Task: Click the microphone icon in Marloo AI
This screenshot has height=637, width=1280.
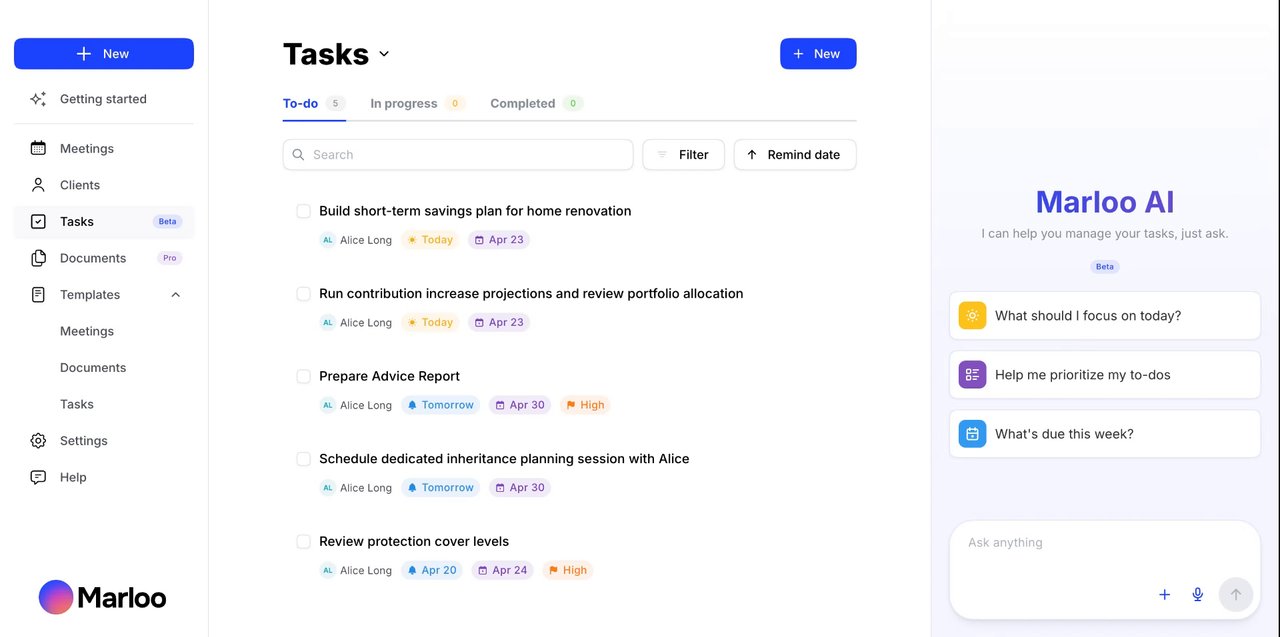Action: pyautogui.click(x=1197, y=595)
